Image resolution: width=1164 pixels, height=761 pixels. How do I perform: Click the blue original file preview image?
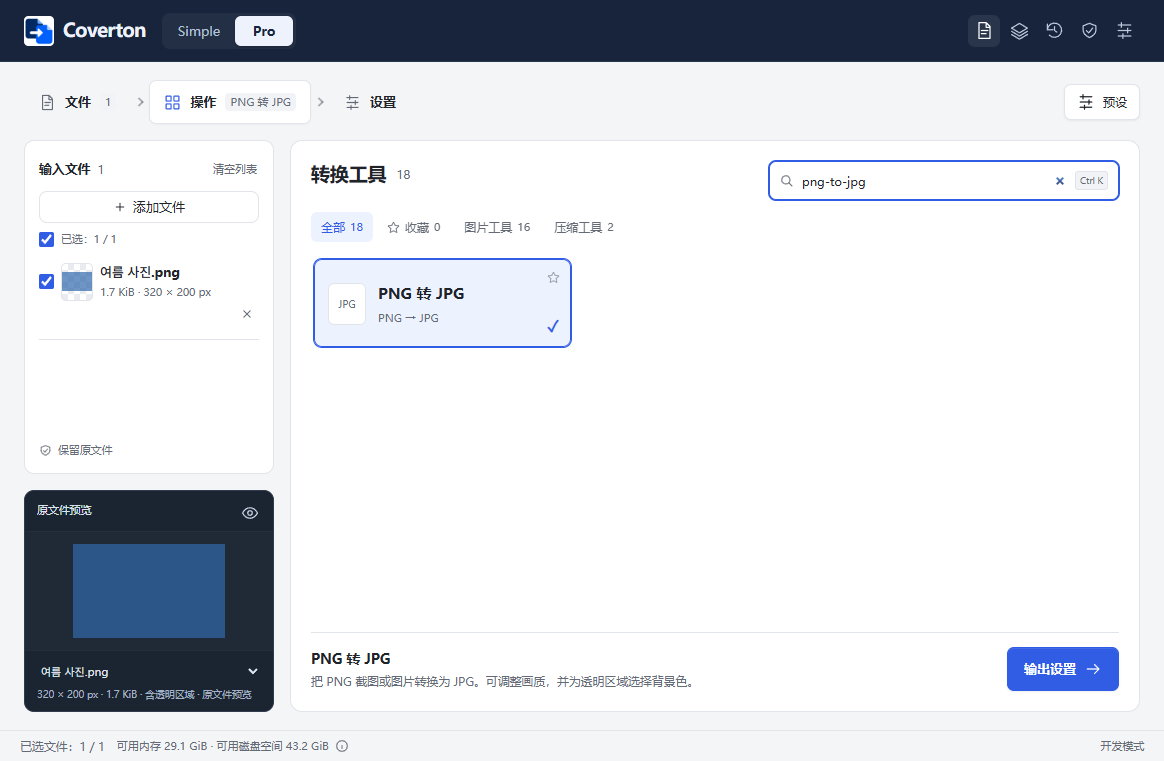click(149, 591)
